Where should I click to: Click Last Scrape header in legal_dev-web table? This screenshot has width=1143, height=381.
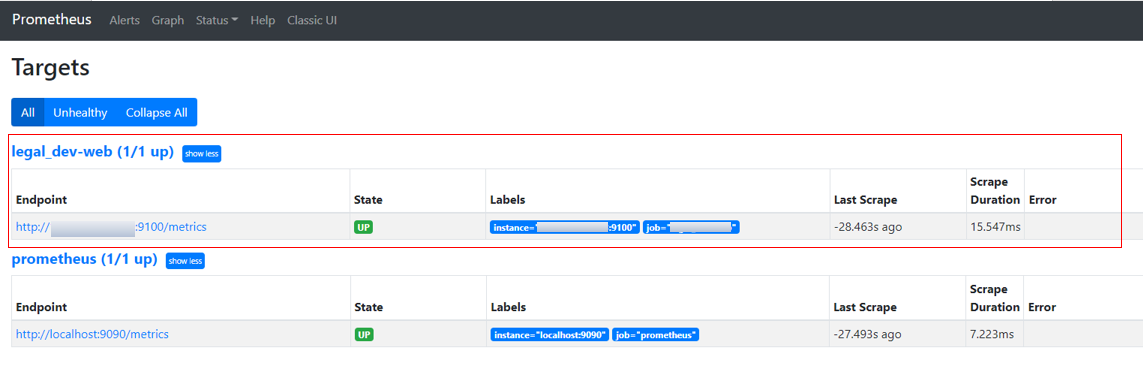pyautogui.click(x=865, y=200)
